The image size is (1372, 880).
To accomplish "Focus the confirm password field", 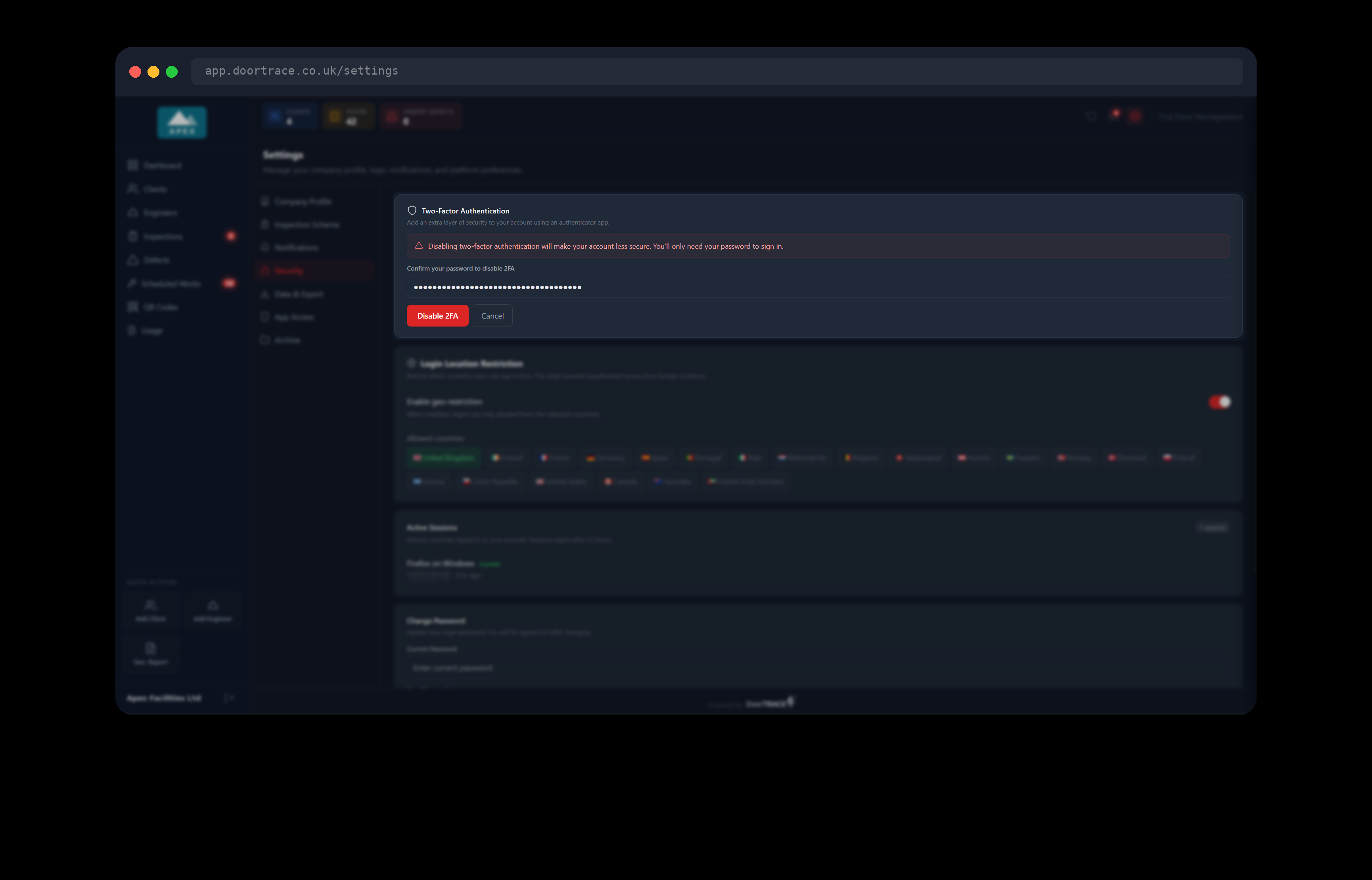I will coord(818,287).
